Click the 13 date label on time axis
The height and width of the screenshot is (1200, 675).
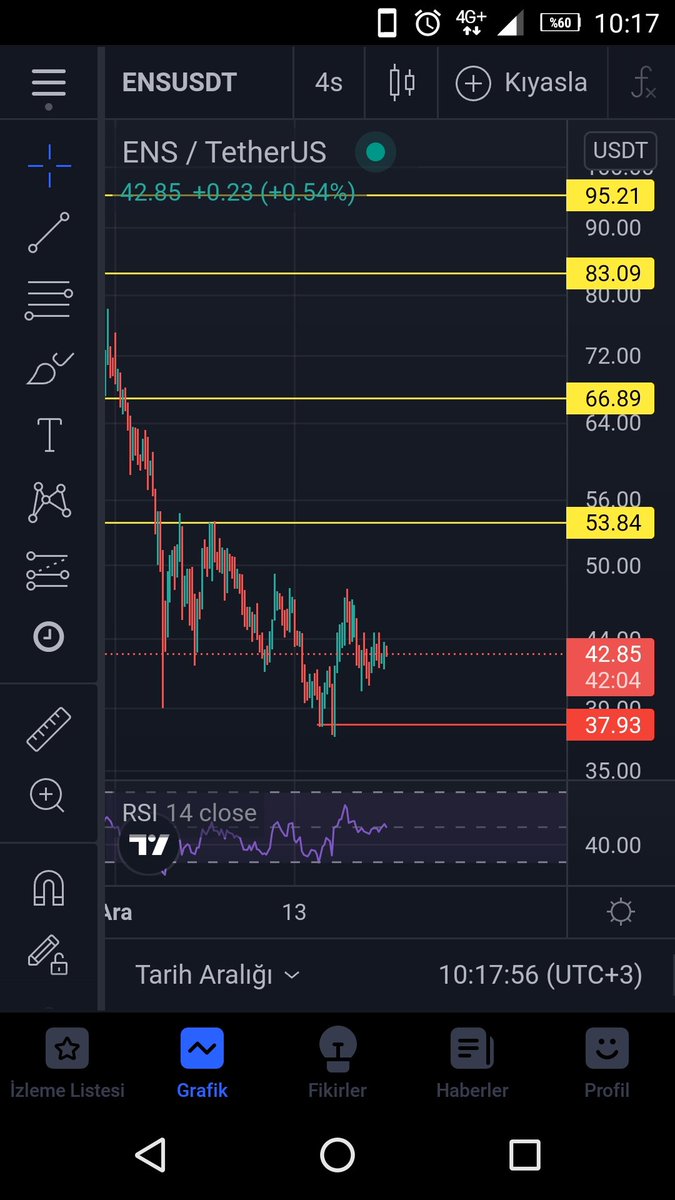pyautogui.click(x=294, y=912)
